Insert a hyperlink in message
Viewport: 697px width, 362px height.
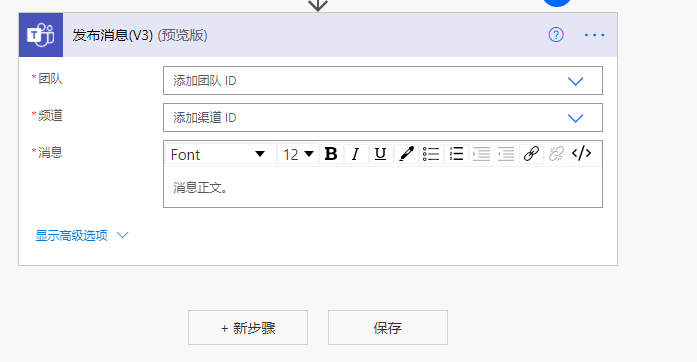click(531, 154)
